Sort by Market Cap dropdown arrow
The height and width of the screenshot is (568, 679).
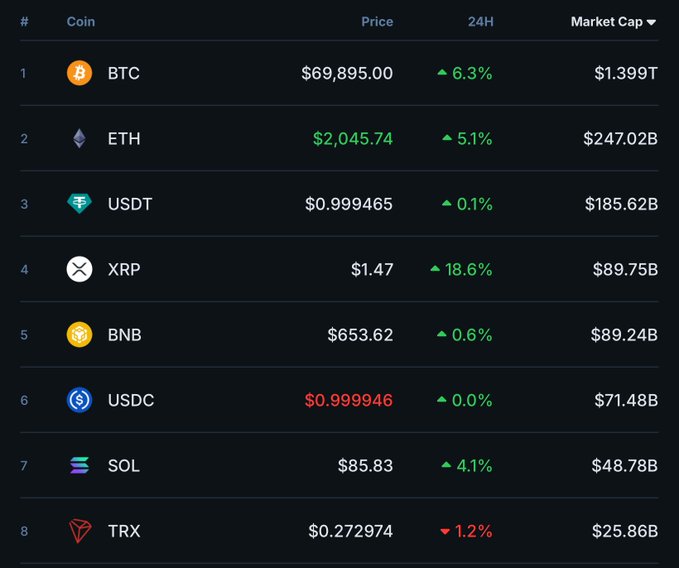click(x=652, y=22)
